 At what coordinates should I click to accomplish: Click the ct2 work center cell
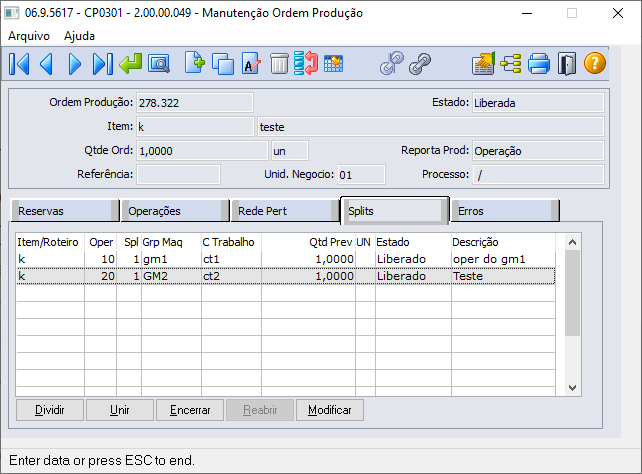pos(231,276)
